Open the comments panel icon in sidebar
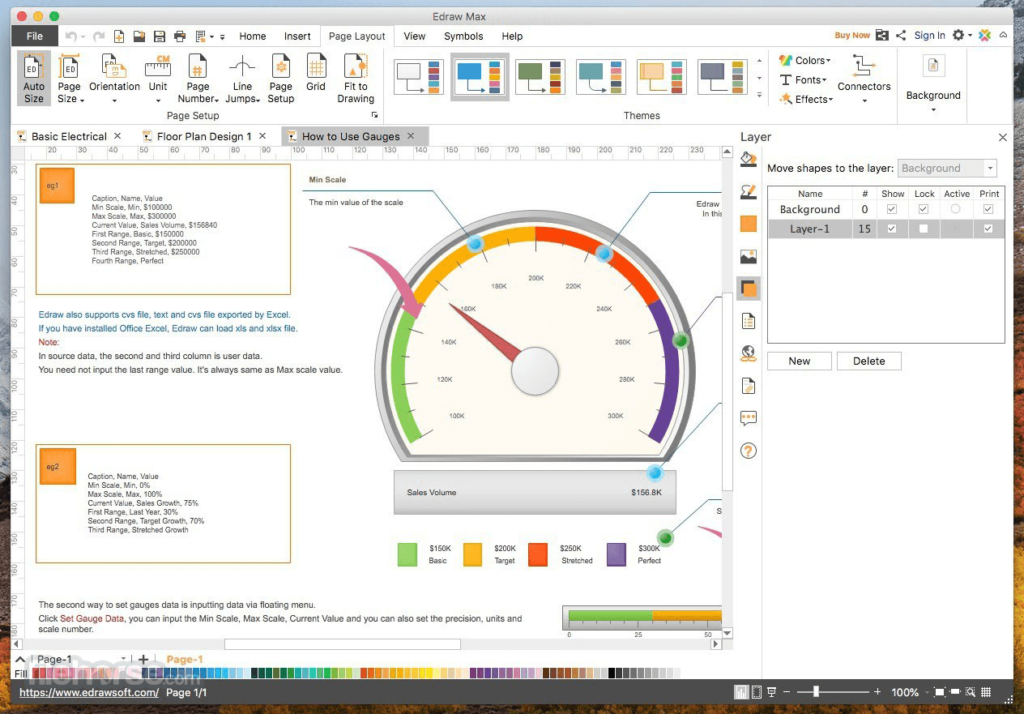Viewport: 1024px width, 714px height. (x=748, y=418)
